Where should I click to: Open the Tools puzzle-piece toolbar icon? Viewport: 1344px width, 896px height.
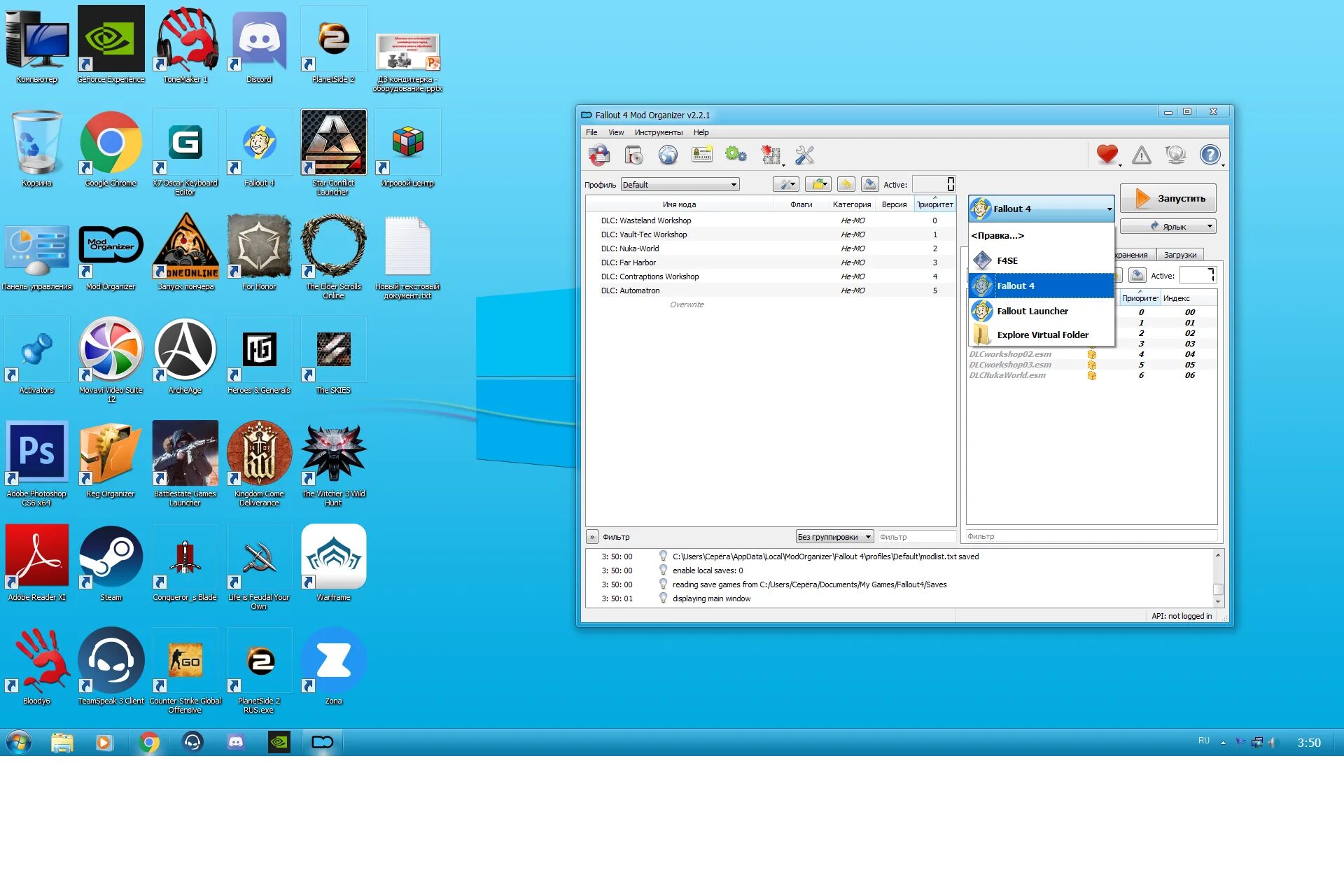(x=771, y=155)
